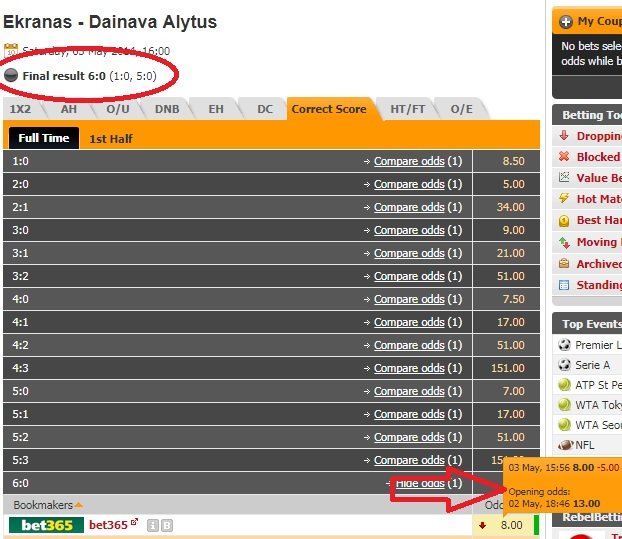622x539 pixels.
Task: Click the Best Handicaps coin icon
Action: click(564, 221)
